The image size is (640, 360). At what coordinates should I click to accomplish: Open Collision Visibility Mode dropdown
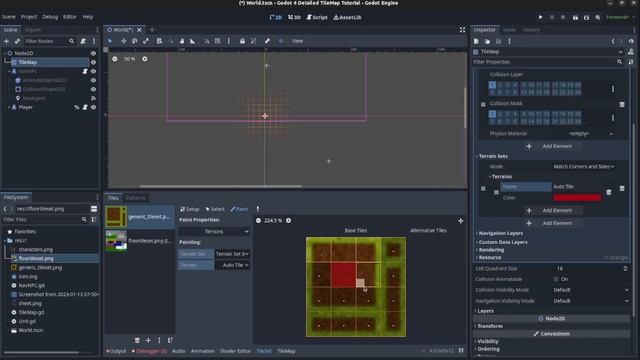tap(591, 290)
